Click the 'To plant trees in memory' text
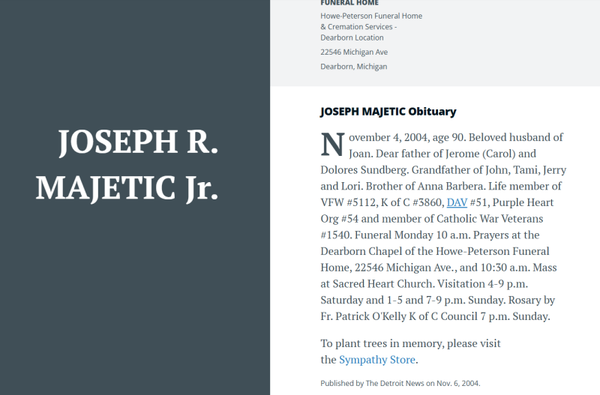Viewport: 600px width, 395px height. [382, 343]
